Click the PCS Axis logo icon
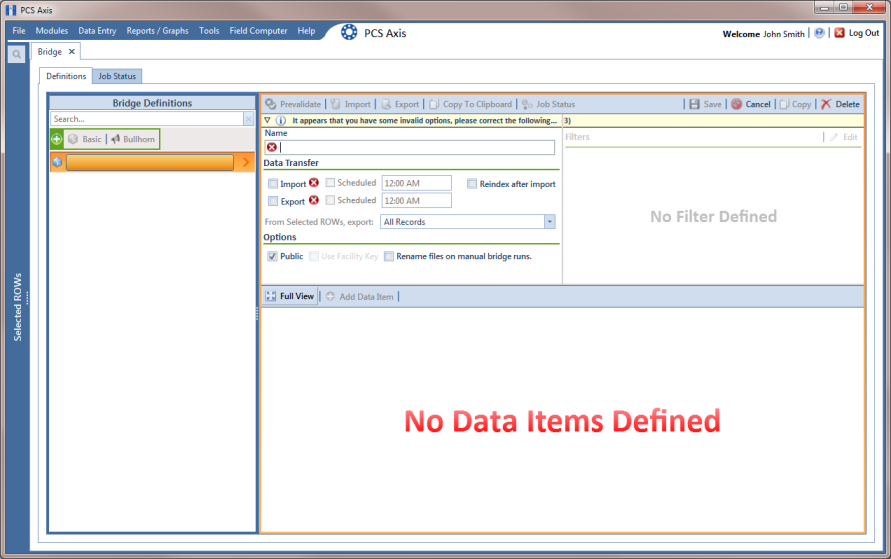Viewport: 891px width, 559px height. [x=349, y=32]
